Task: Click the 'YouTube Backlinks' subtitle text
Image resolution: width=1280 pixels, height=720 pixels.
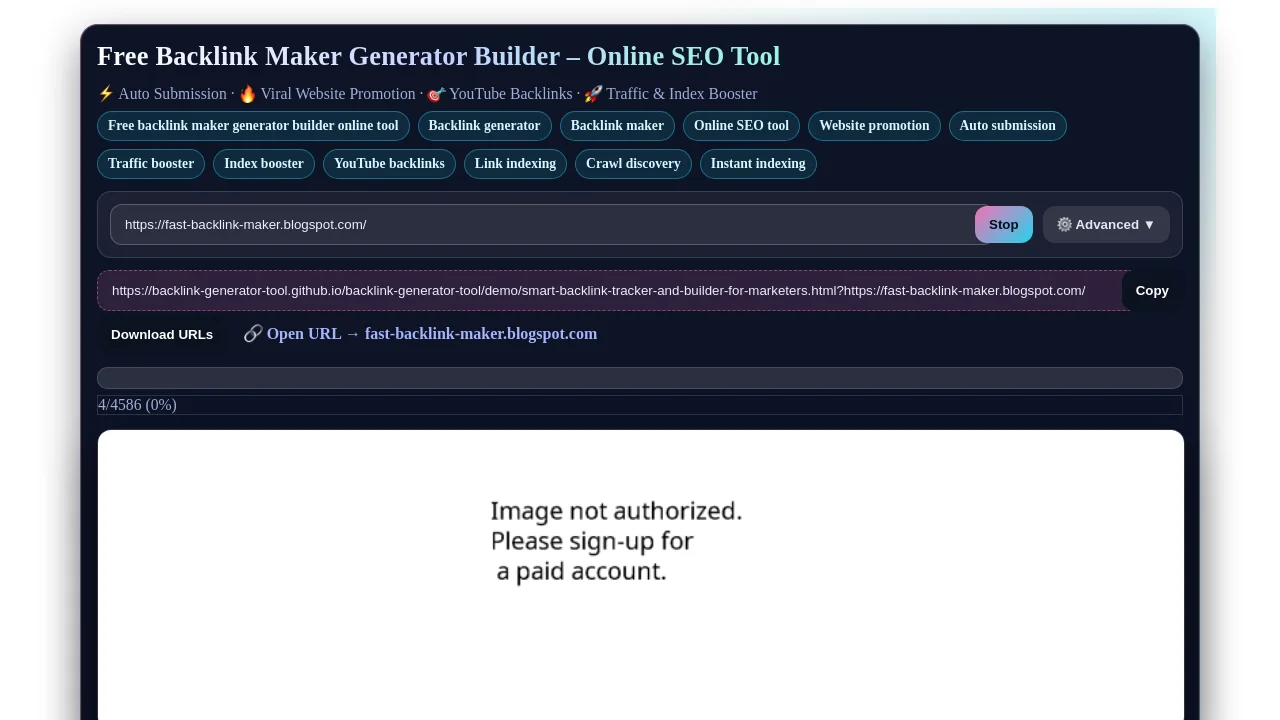Action: pyautogui.click(x=510, y=94)
